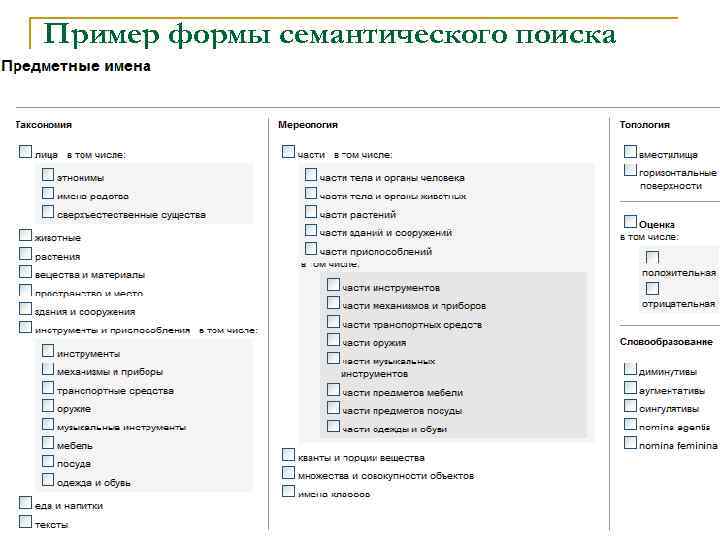The image size is (720, 540).
Task: Check the 'посуда' checkbox
Action: [48, 461]
